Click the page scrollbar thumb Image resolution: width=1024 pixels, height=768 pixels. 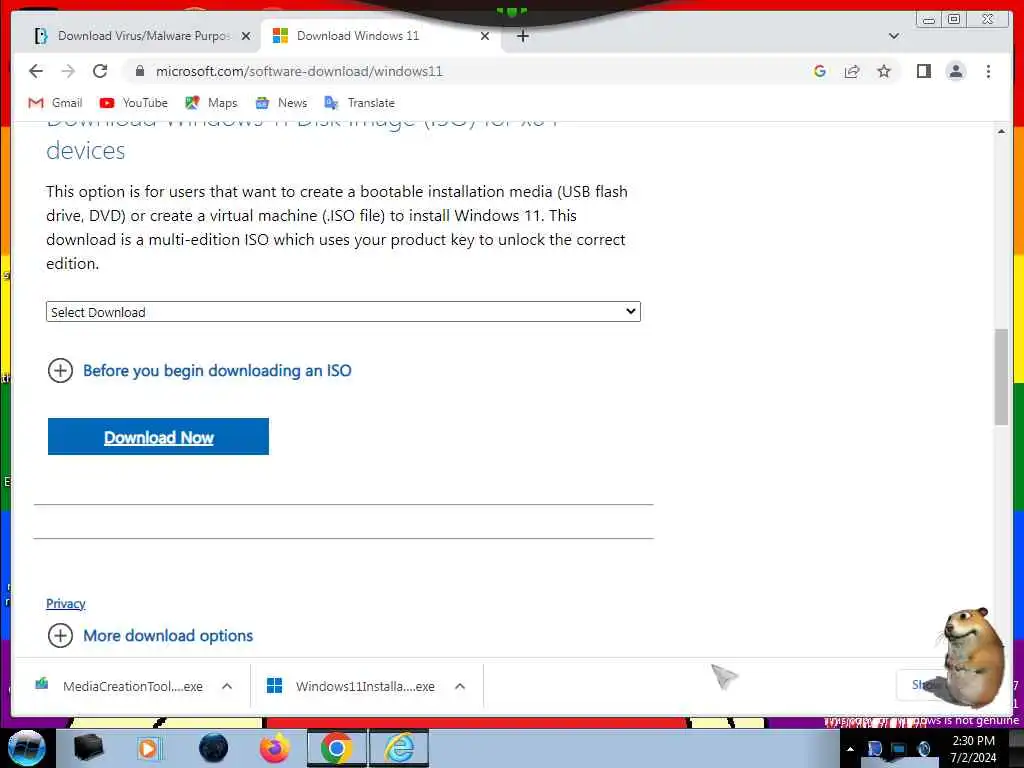click(1001, 377)
